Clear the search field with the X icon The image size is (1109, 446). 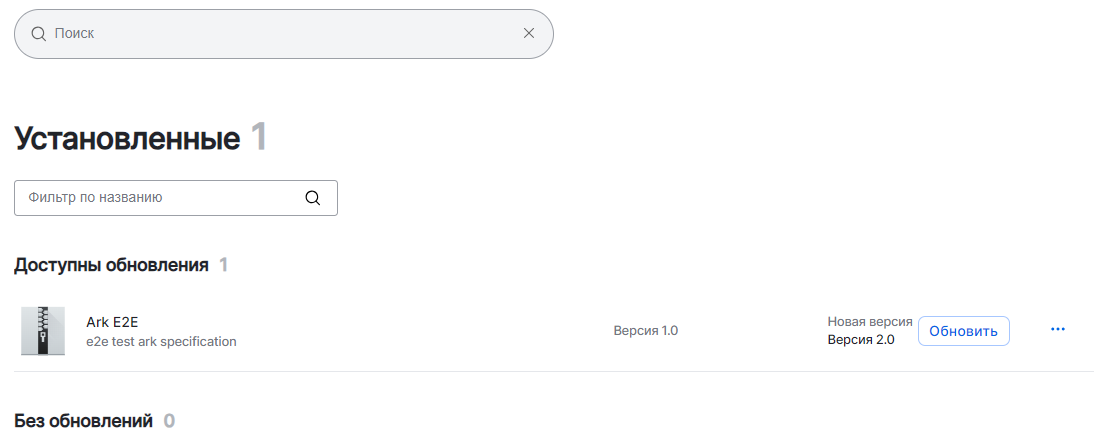[x=529, y=34]
